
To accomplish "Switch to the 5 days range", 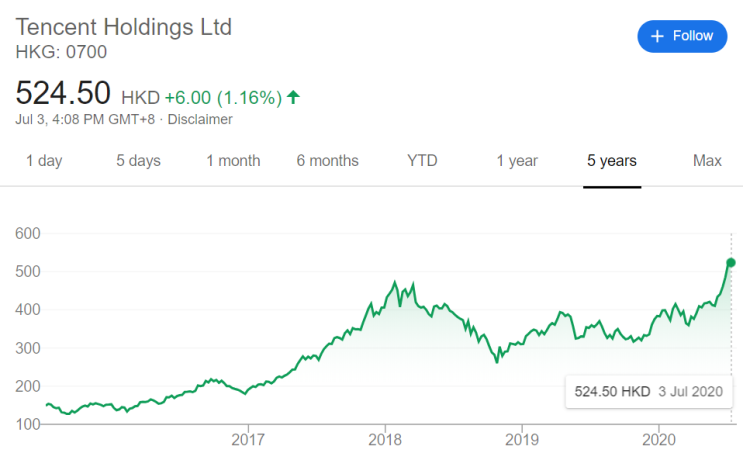I will point(138,160).
